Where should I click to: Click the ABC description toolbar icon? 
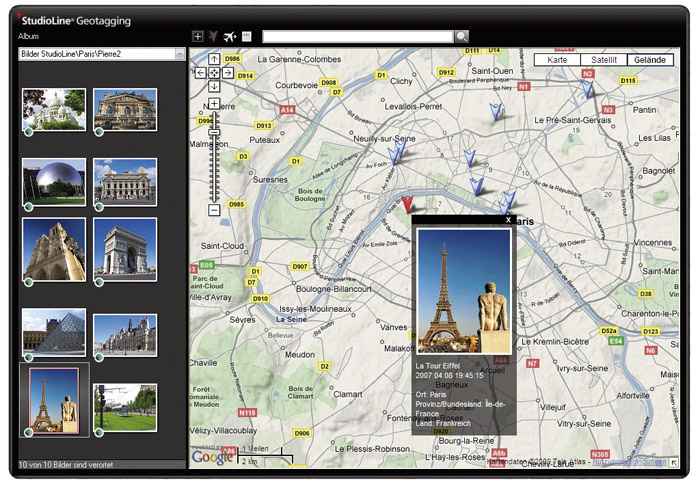(x=246, y=37)
